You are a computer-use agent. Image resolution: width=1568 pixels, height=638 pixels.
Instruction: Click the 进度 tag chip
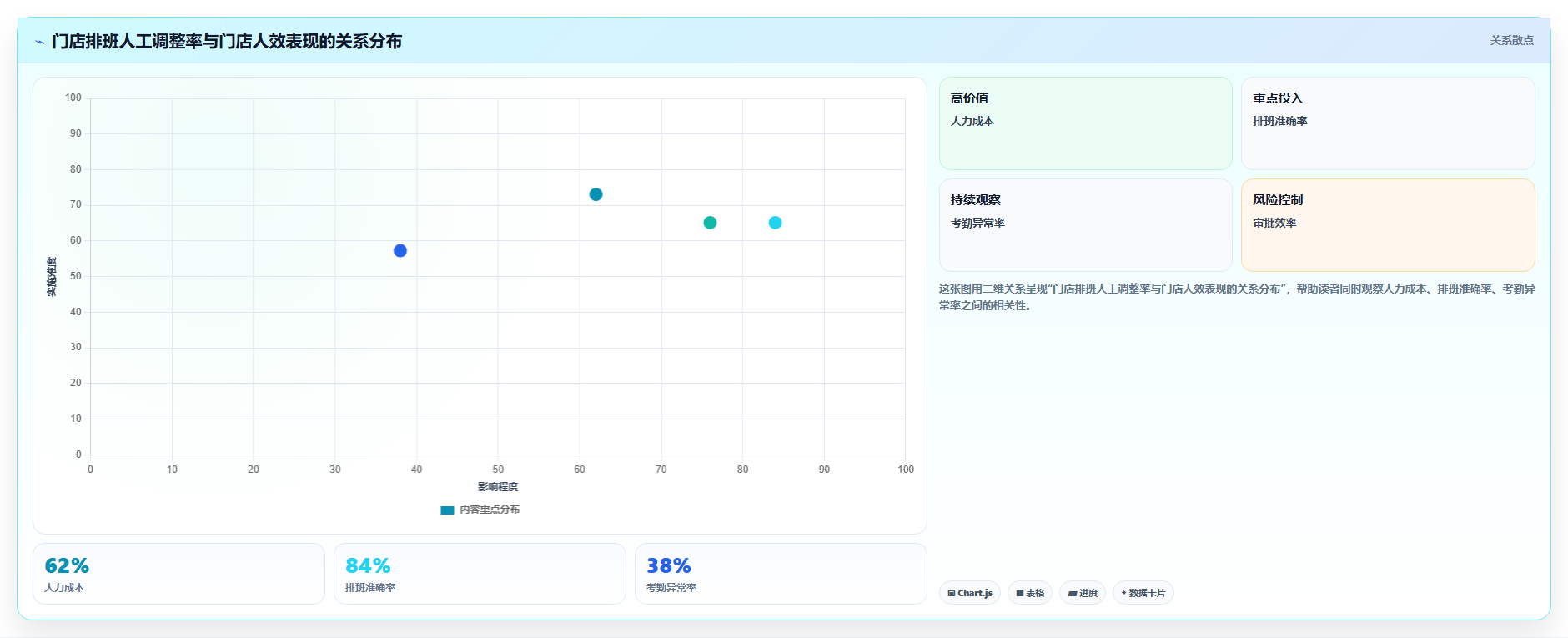(x=1083, y=593)
